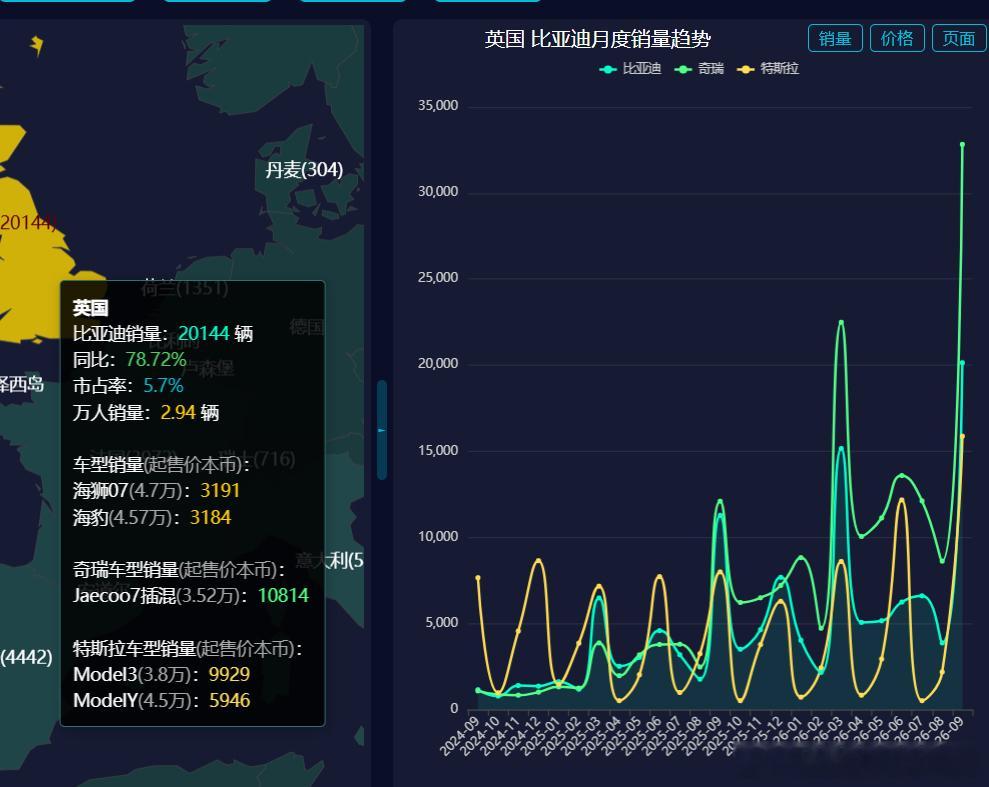The height and width of the screenshot is (787, 989).
Task: Click 万人销量 2.94 value in tooltip
Action: [x=178, y=412]
